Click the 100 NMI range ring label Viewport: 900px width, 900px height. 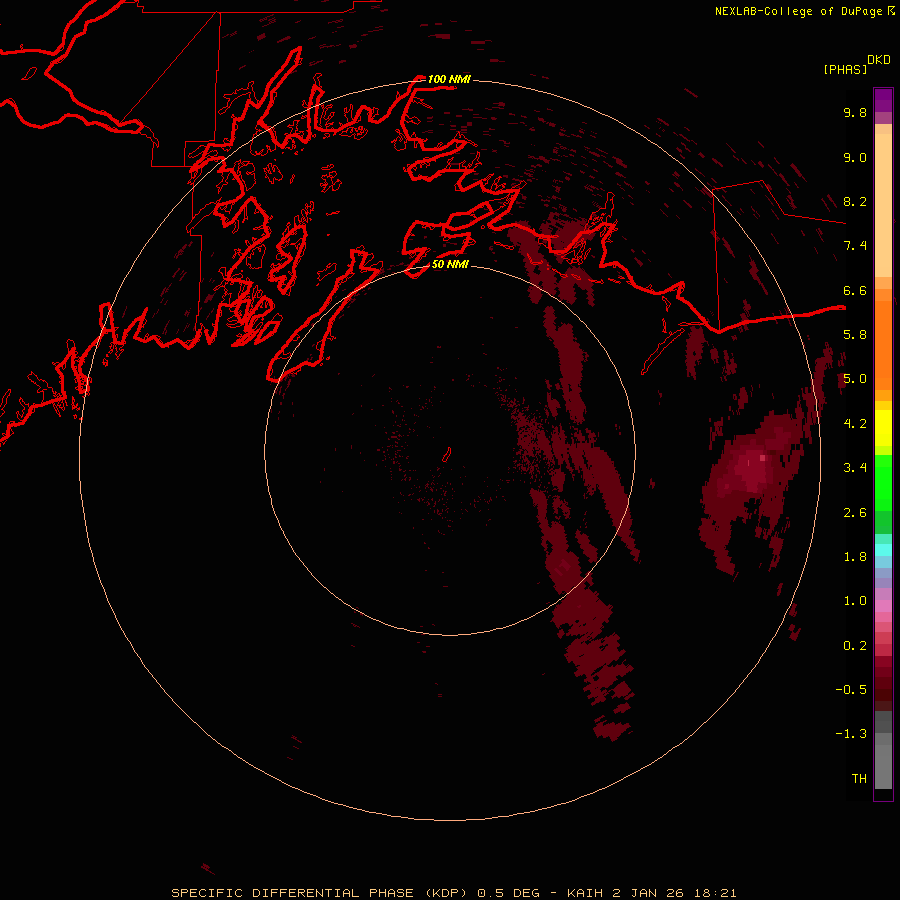449,79
